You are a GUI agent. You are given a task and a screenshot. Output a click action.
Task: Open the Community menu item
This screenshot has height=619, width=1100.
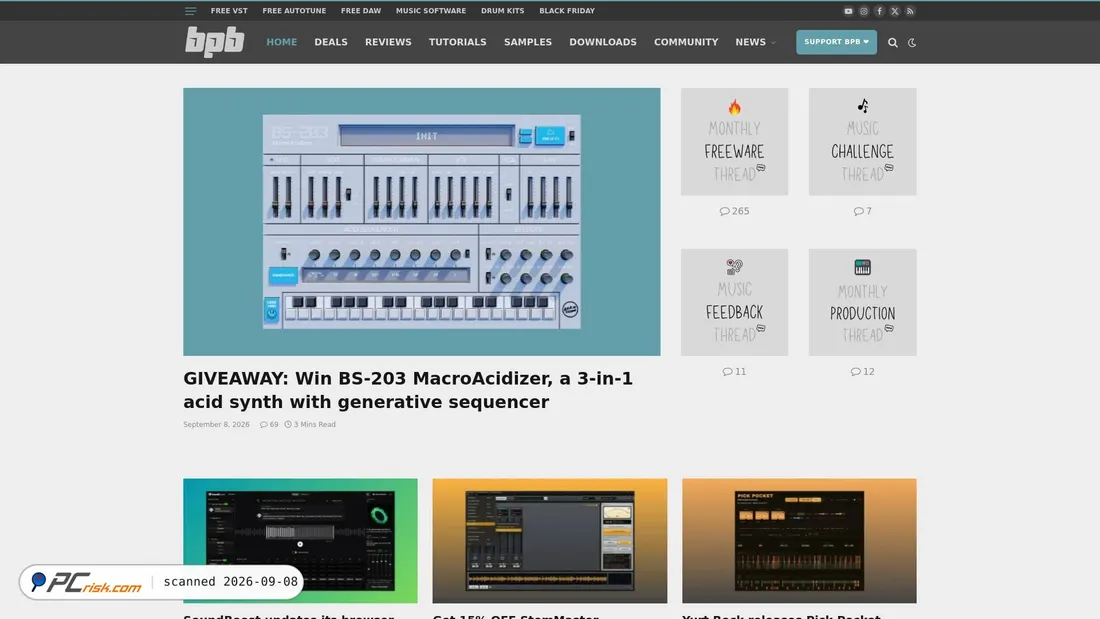[686, 42]
